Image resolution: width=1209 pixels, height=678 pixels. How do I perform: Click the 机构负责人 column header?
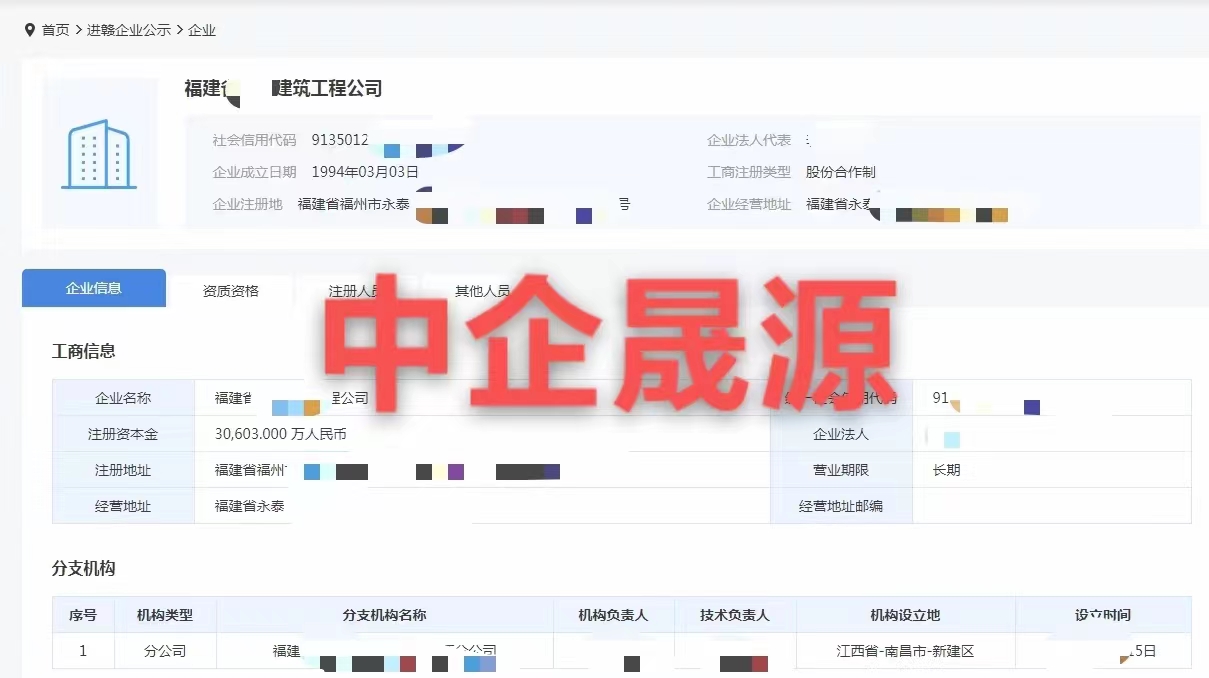(613, 615)
